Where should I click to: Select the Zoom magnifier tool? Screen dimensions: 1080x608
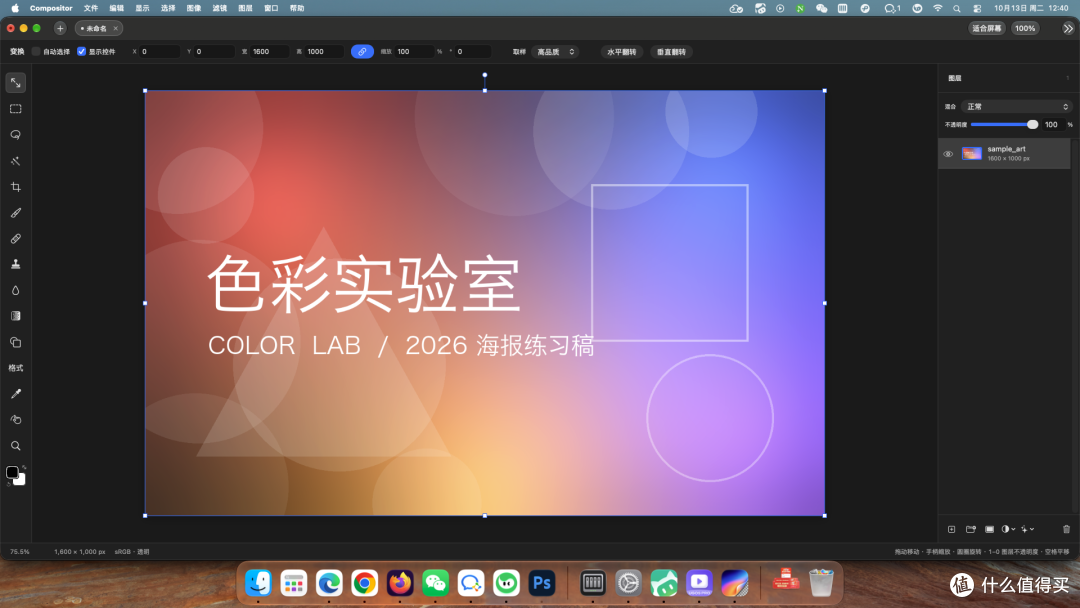15,446
